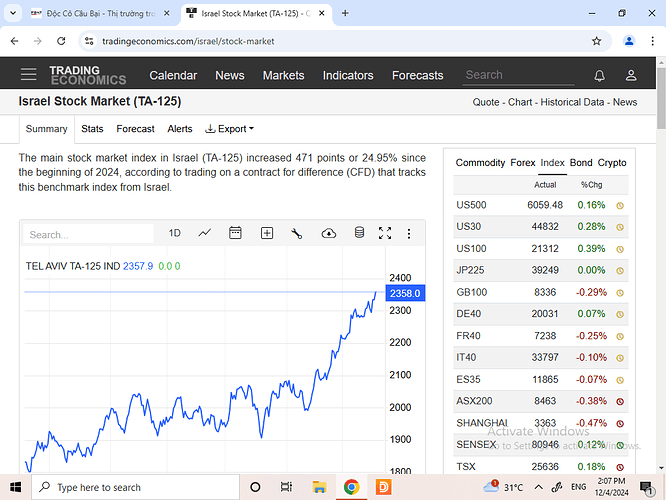Download chart with cloud download icon
The image size is (666, 500).
(x=329, y=233)
